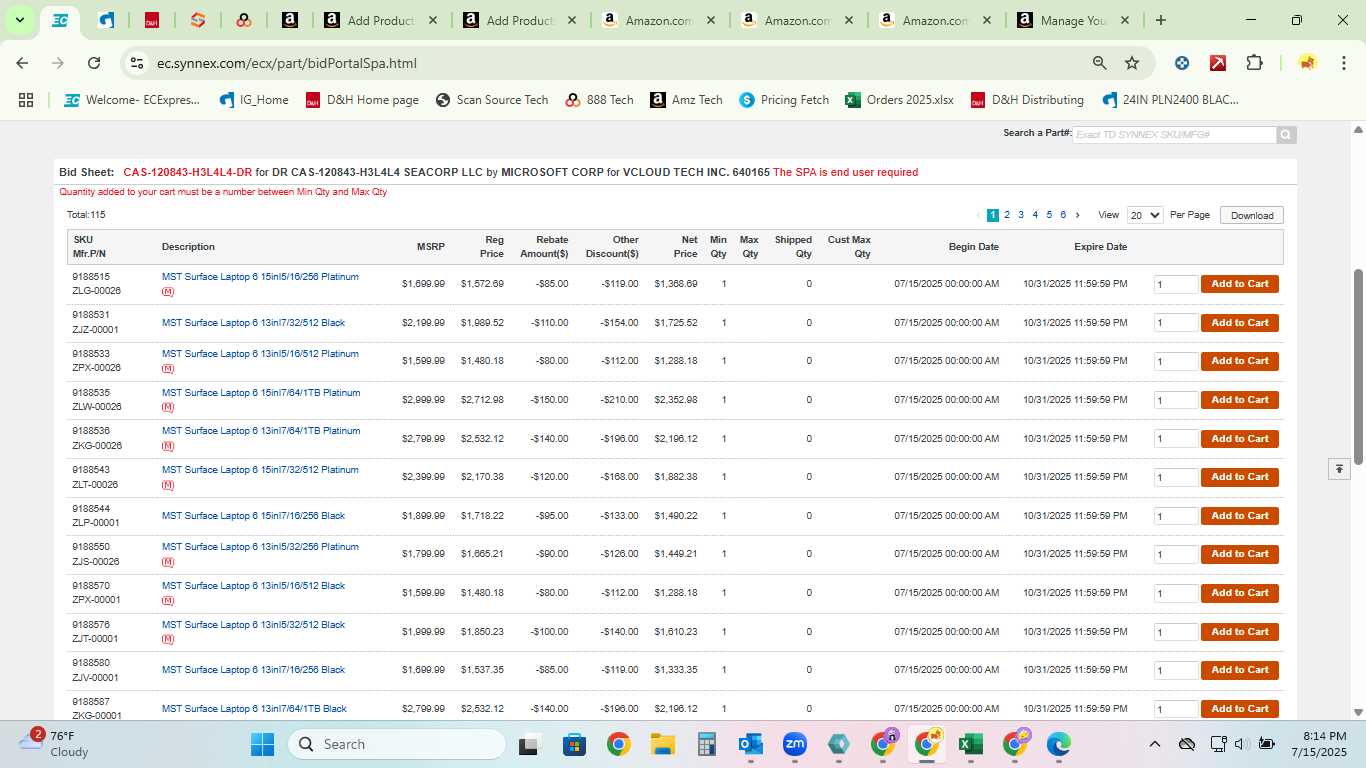The height and width of the screenshot is (768, 1366).
Task: Click the next page arrow in pagination
Action: [1077, 215]
